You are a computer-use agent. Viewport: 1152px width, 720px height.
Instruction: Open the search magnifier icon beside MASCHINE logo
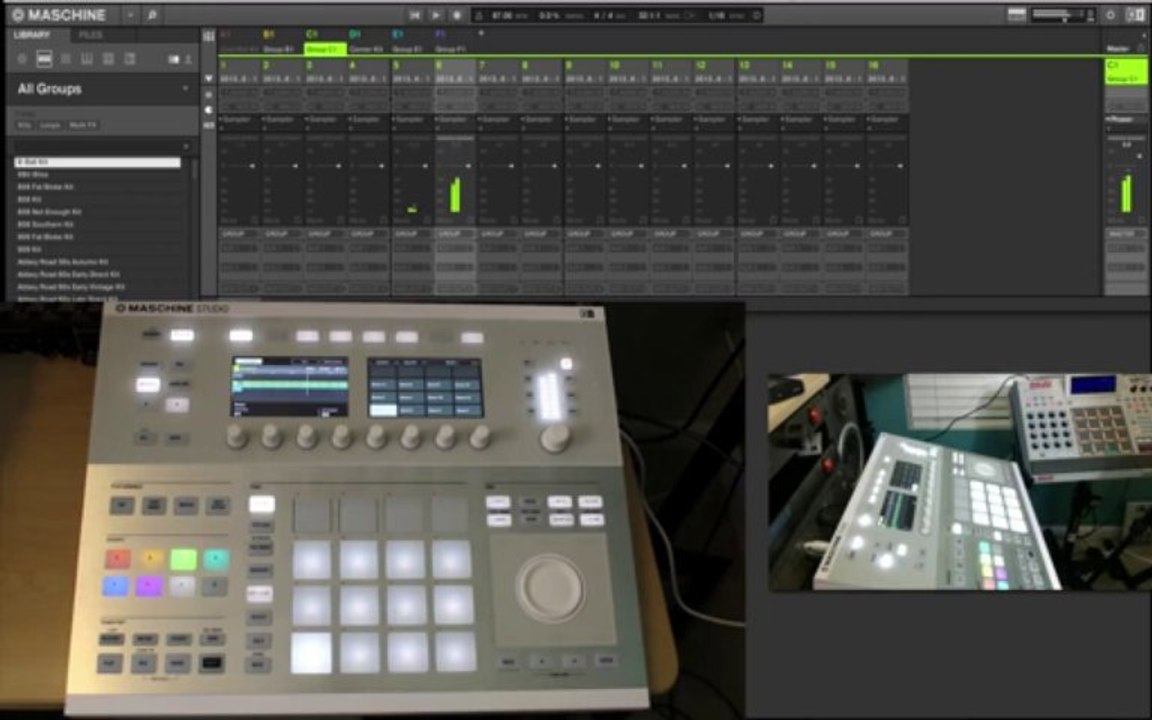[x=152, y=15]
